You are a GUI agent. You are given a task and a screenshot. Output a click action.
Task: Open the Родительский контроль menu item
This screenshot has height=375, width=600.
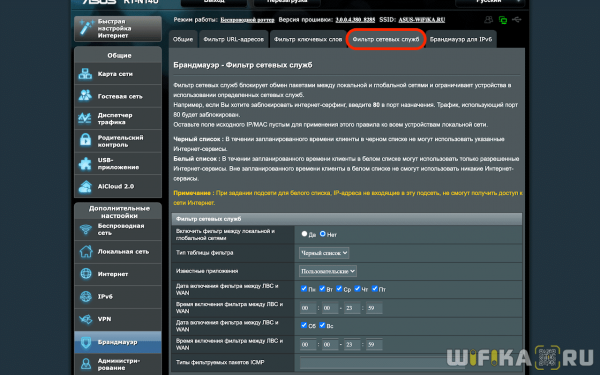point(118,141)
